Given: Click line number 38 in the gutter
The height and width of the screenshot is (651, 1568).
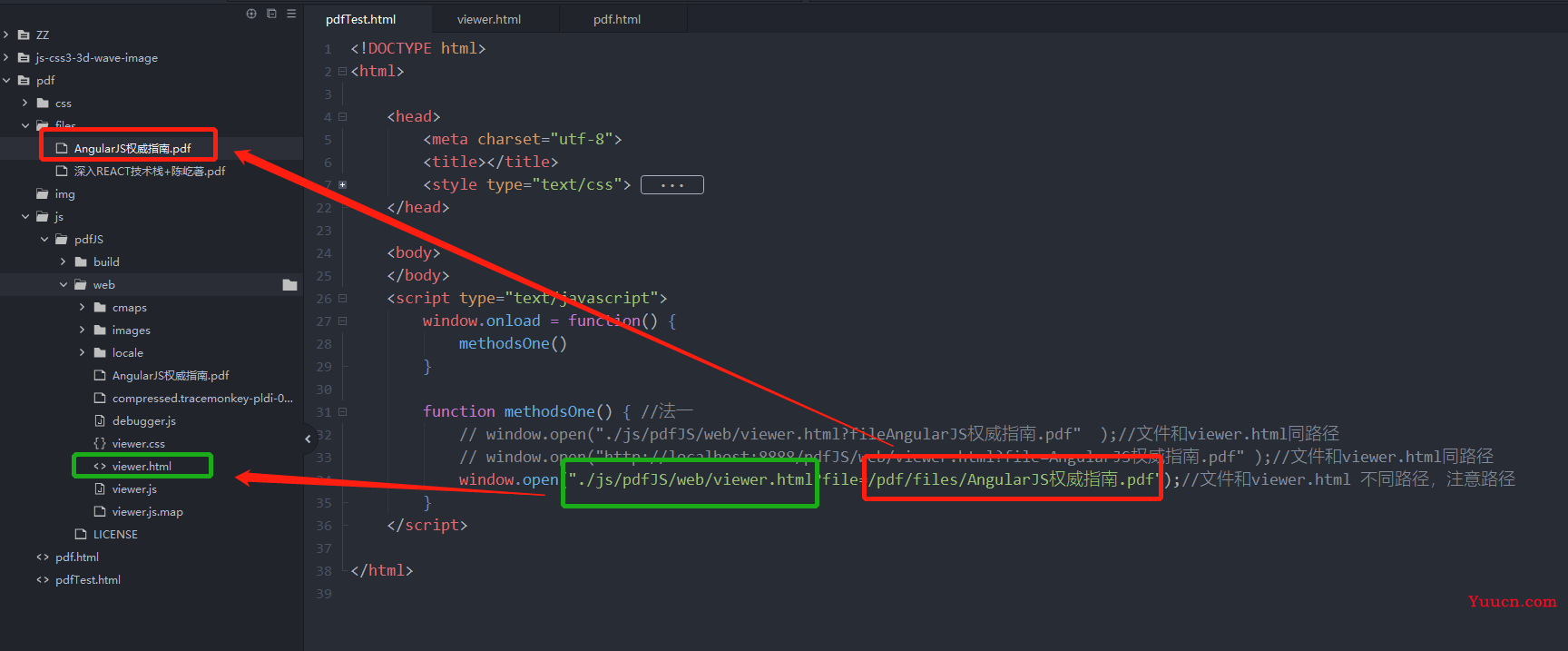Looking at the screenshot, I should (x=324, y=571).
